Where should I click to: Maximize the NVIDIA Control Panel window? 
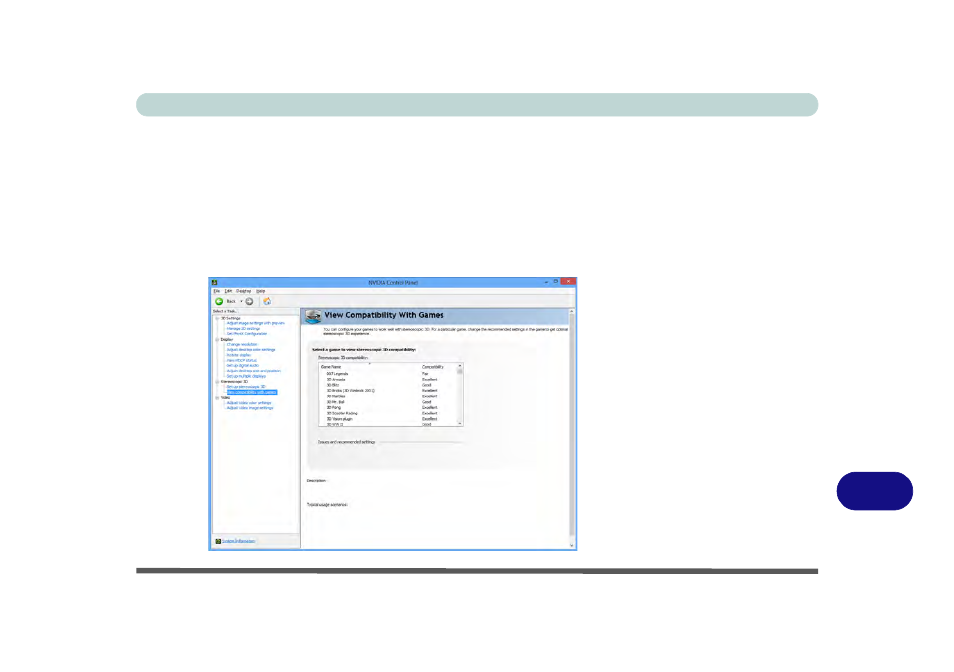tap(555, 282)
